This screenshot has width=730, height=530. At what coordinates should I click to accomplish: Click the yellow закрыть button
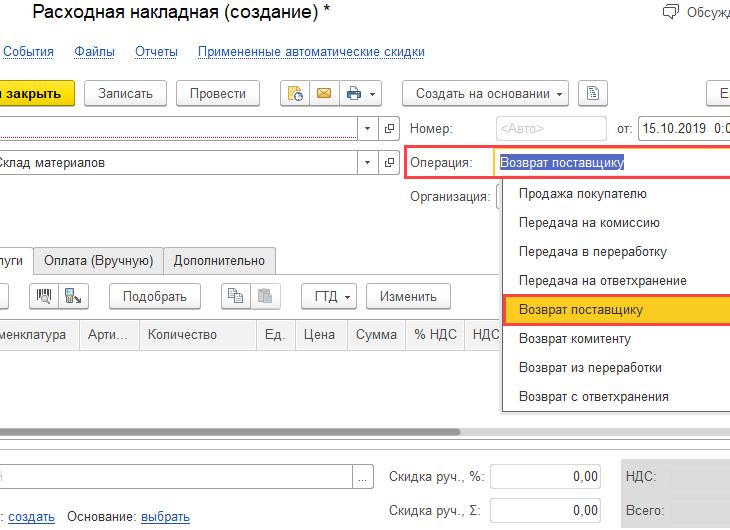coord(36,94)
